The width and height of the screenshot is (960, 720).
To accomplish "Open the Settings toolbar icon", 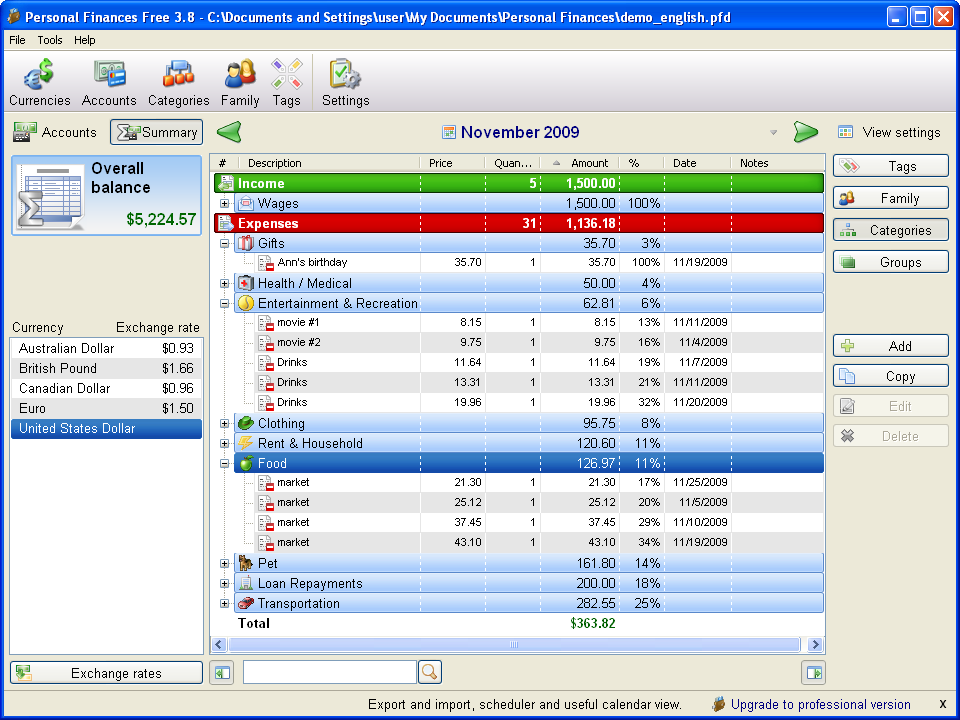I will 345,83.
